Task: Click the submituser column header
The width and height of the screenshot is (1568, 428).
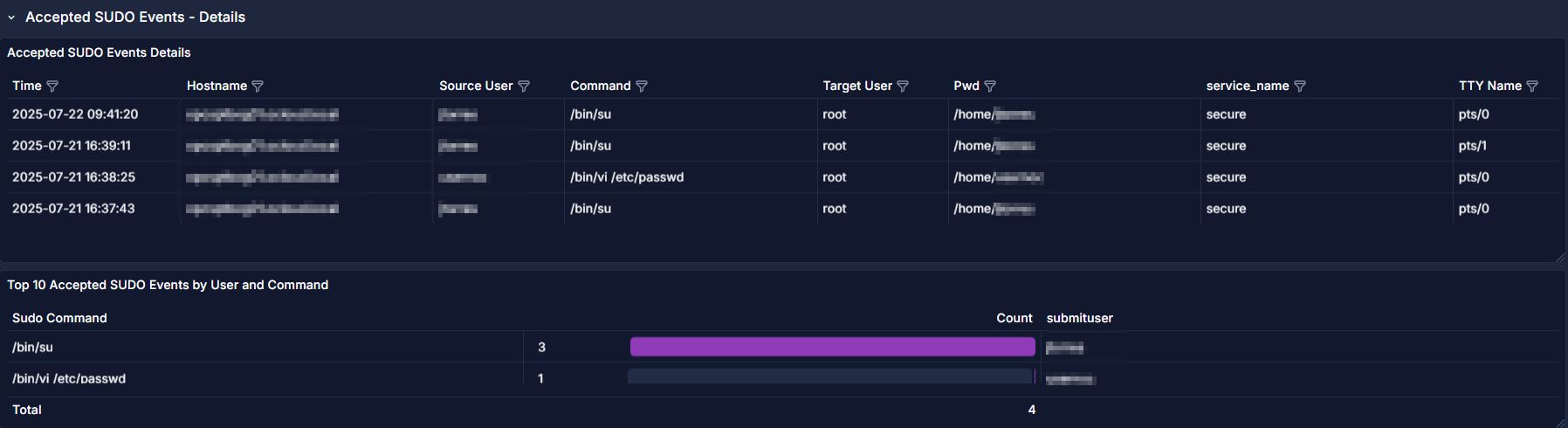Action: point(1079,318)
